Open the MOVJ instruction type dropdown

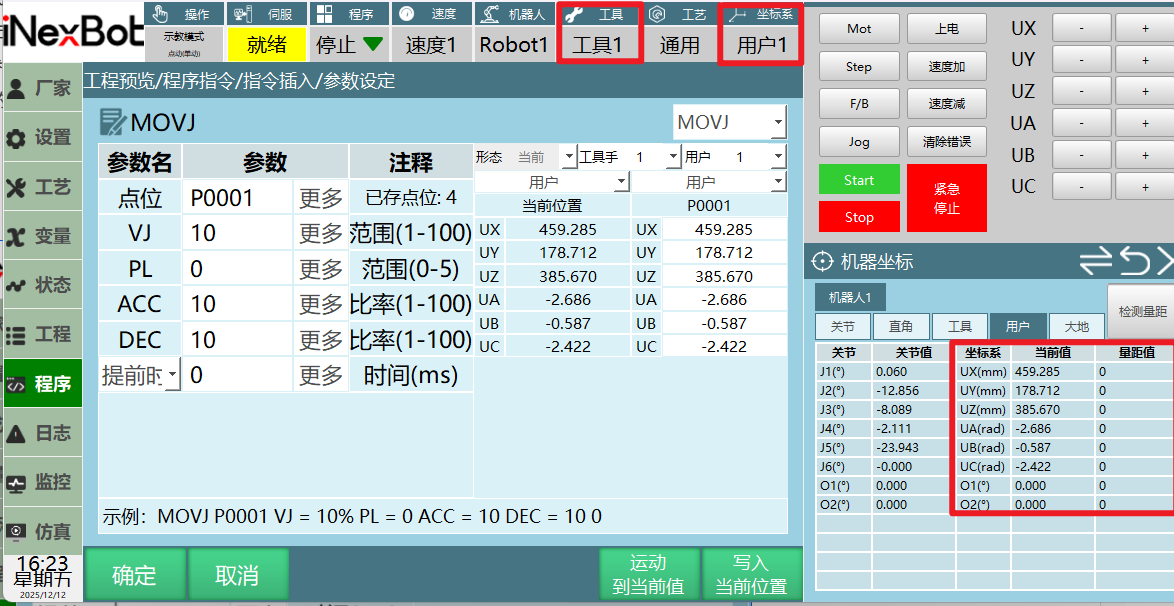(x=730, y=122)
